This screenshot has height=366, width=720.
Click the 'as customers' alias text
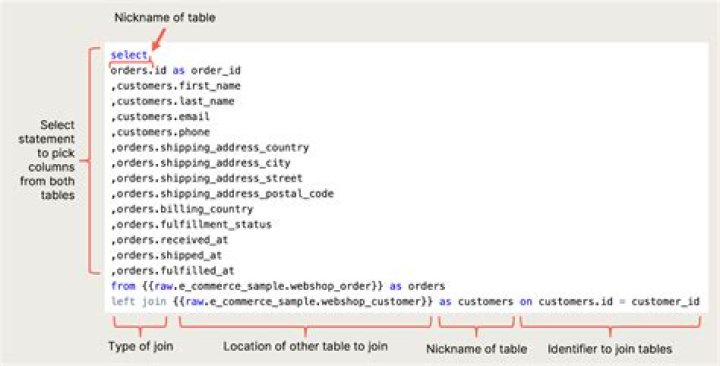(x=476, y=302)
